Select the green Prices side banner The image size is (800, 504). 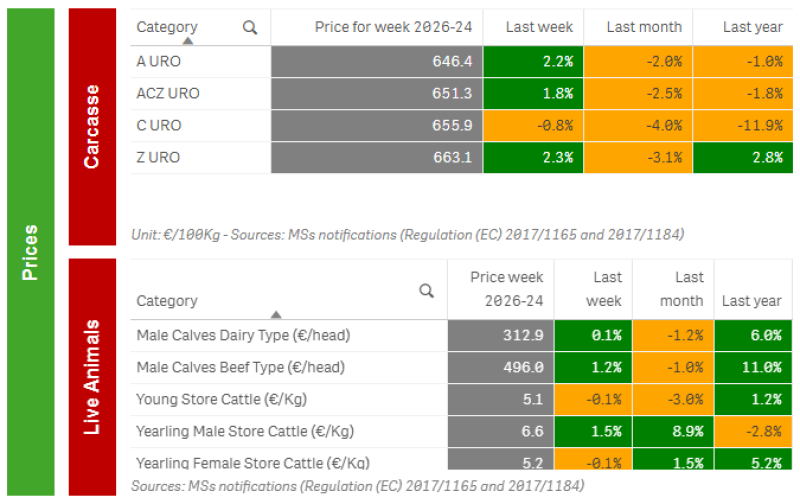(x=31, y=252)
